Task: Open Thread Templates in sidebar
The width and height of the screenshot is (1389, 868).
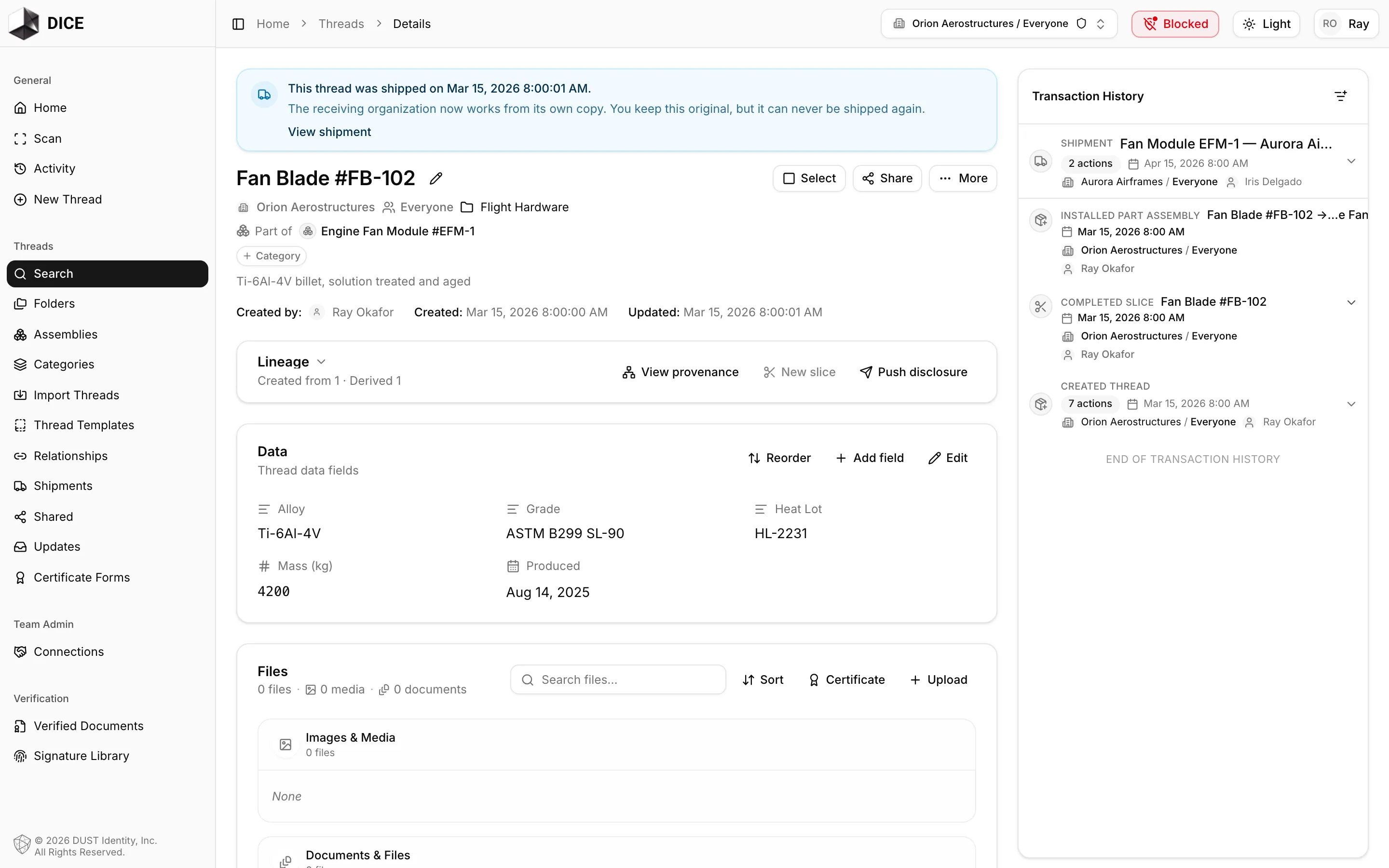Action: [108, 425]
